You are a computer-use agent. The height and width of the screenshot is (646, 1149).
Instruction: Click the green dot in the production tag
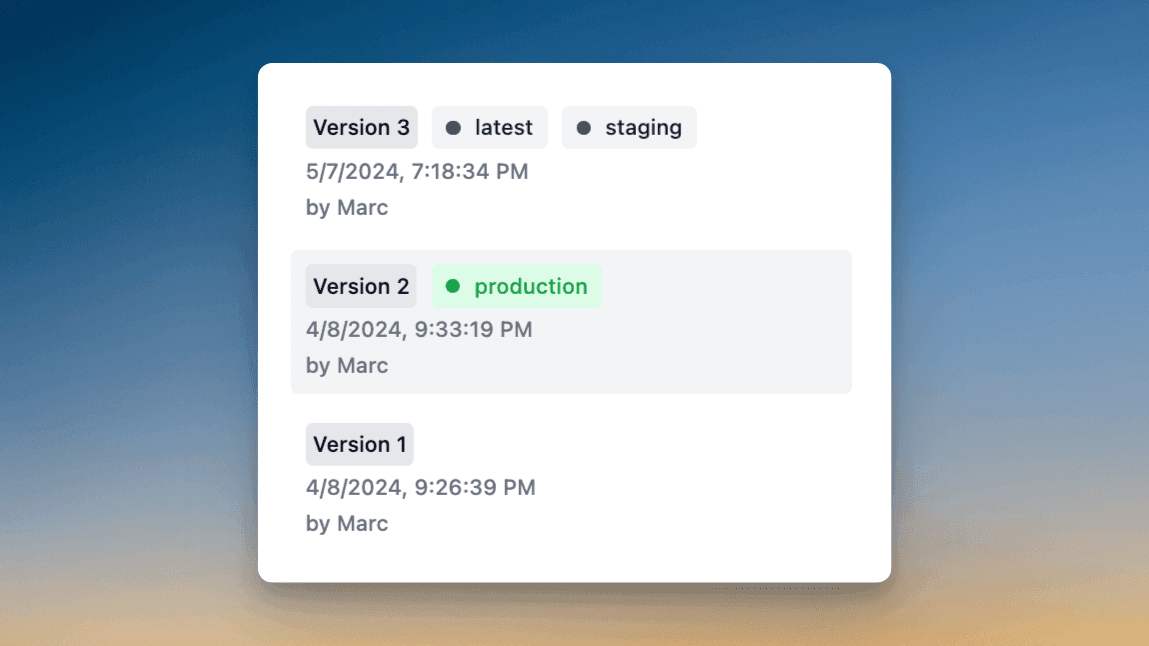point(455,286)
